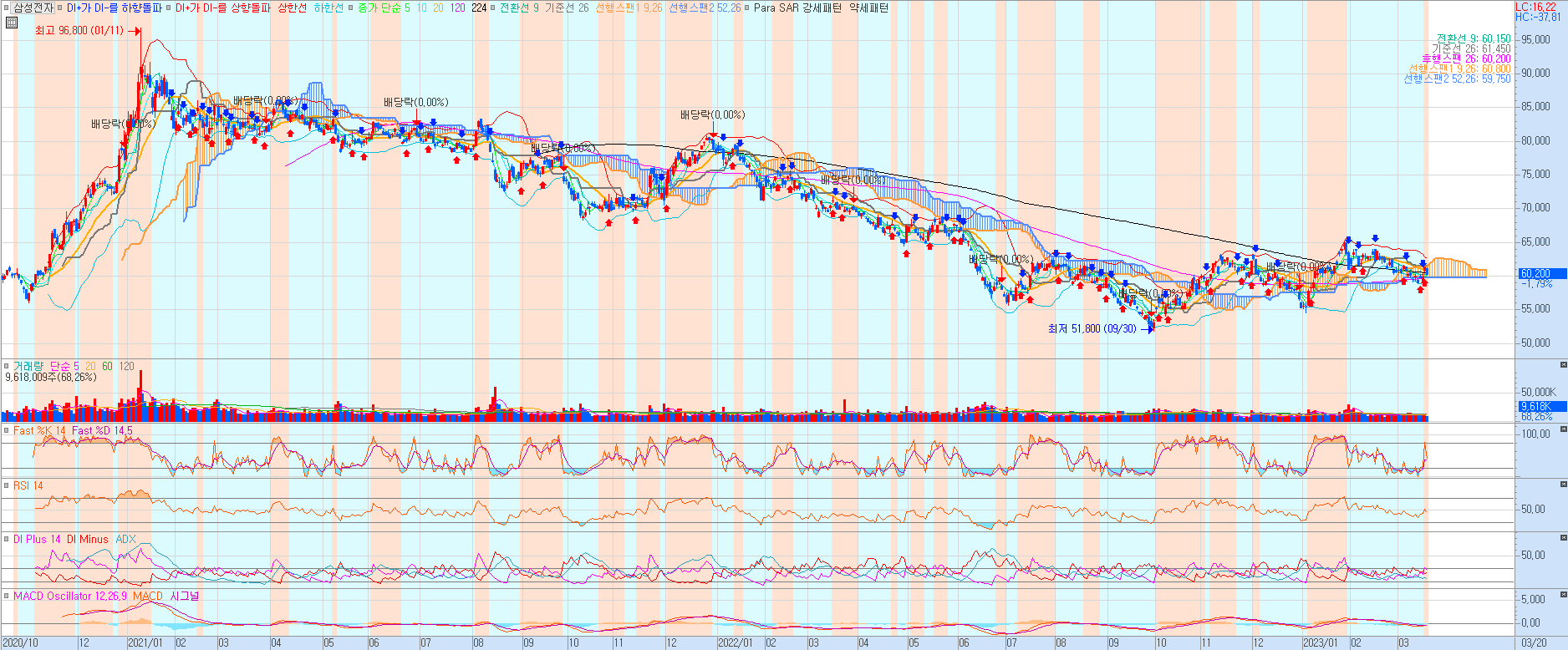Close the RSI panel corner button
Screen dimensions: 1568x650
(1563, 485)
